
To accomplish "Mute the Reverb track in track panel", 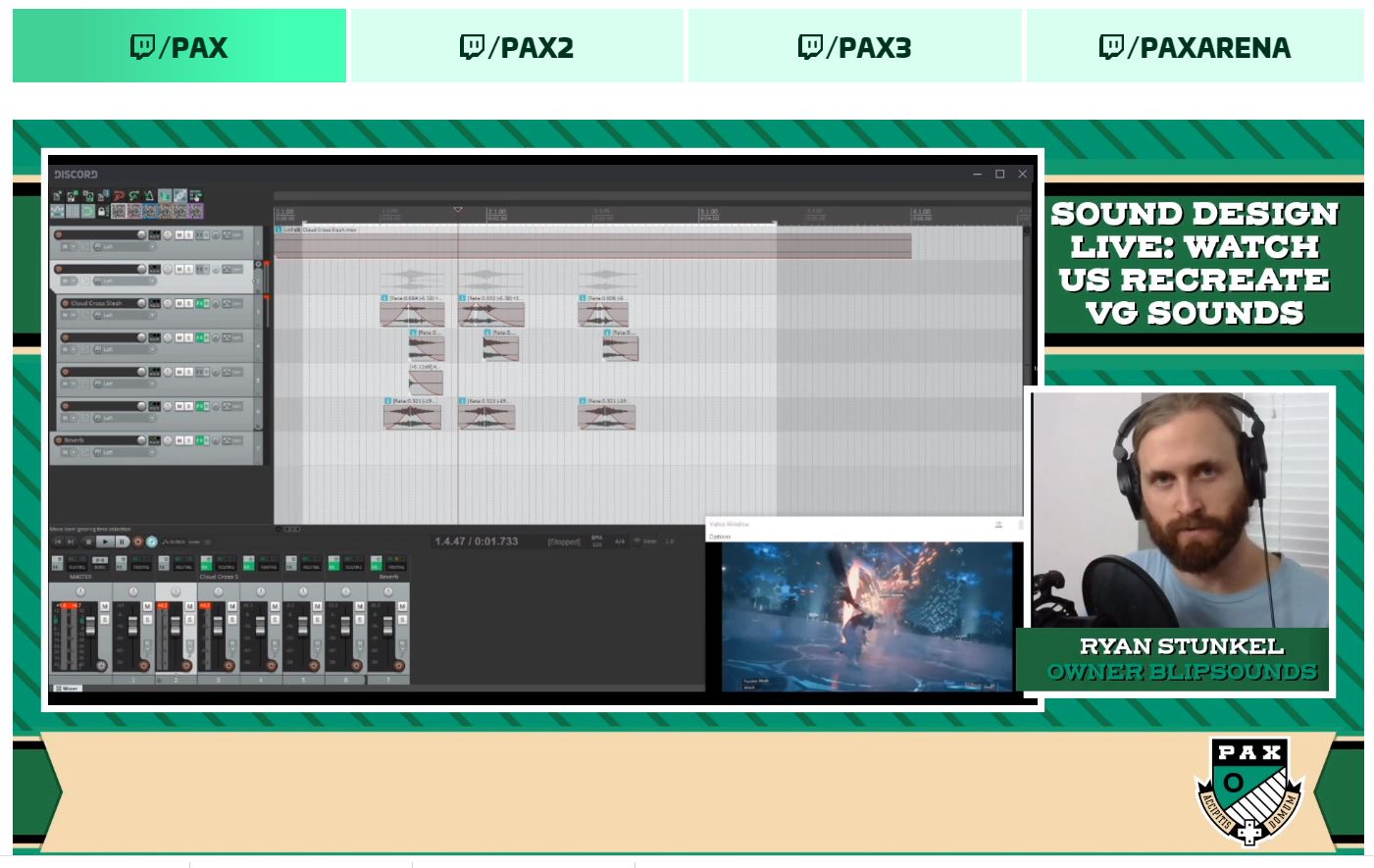I will pos(179,440).
